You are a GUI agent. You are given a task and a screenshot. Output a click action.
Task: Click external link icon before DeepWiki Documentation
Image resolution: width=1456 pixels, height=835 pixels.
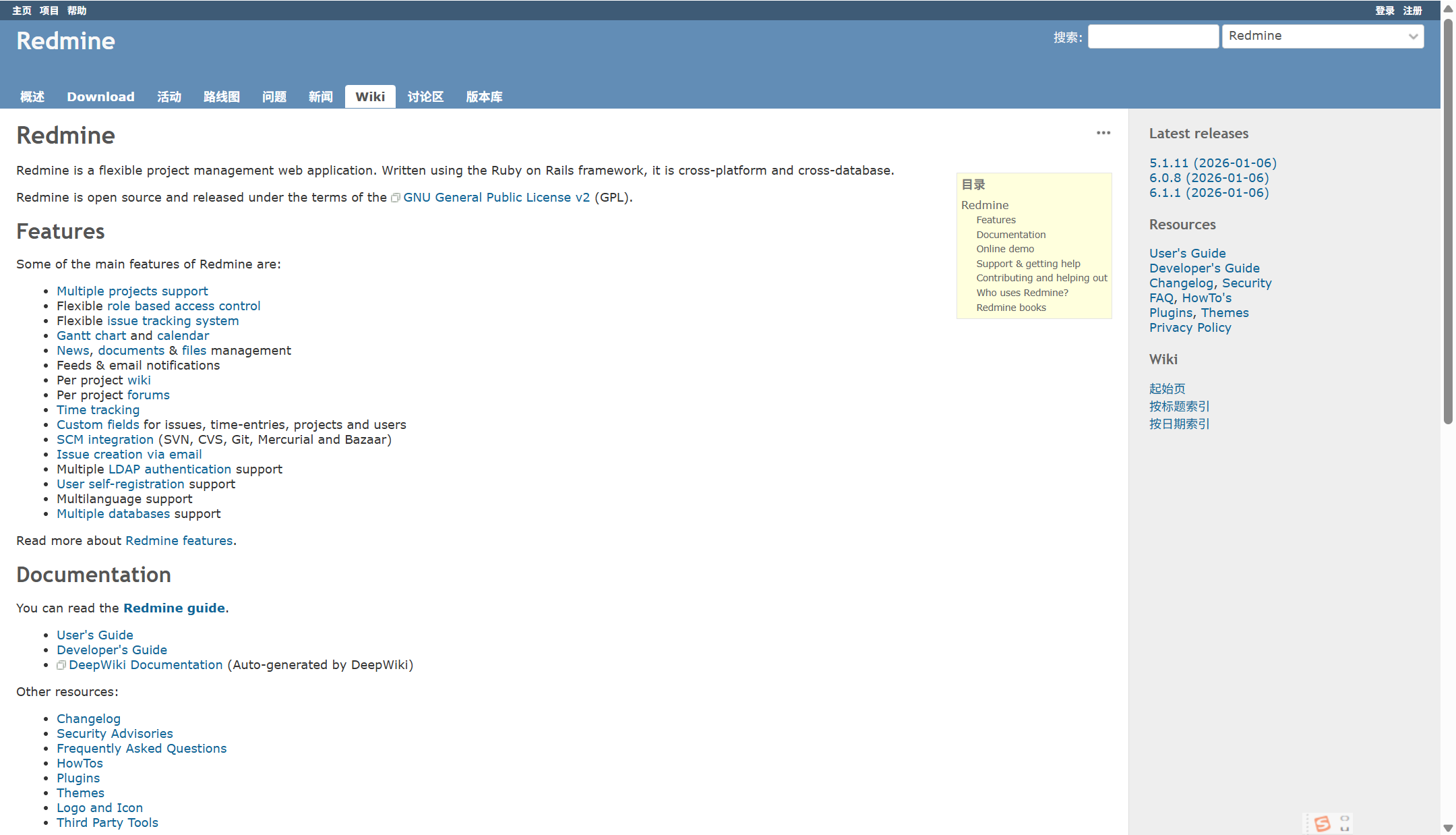[61, 665]
